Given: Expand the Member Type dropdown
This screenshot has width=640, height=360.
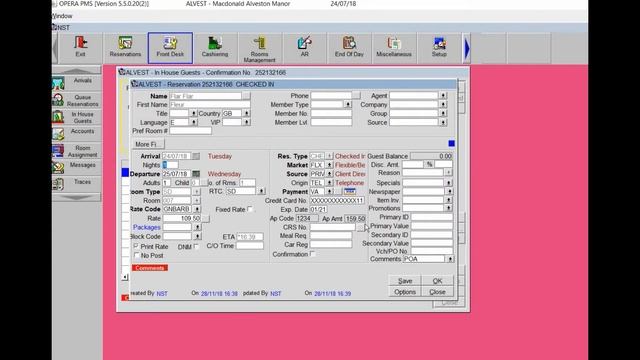Looking at the screenshot, I should (x=348, y=104).
